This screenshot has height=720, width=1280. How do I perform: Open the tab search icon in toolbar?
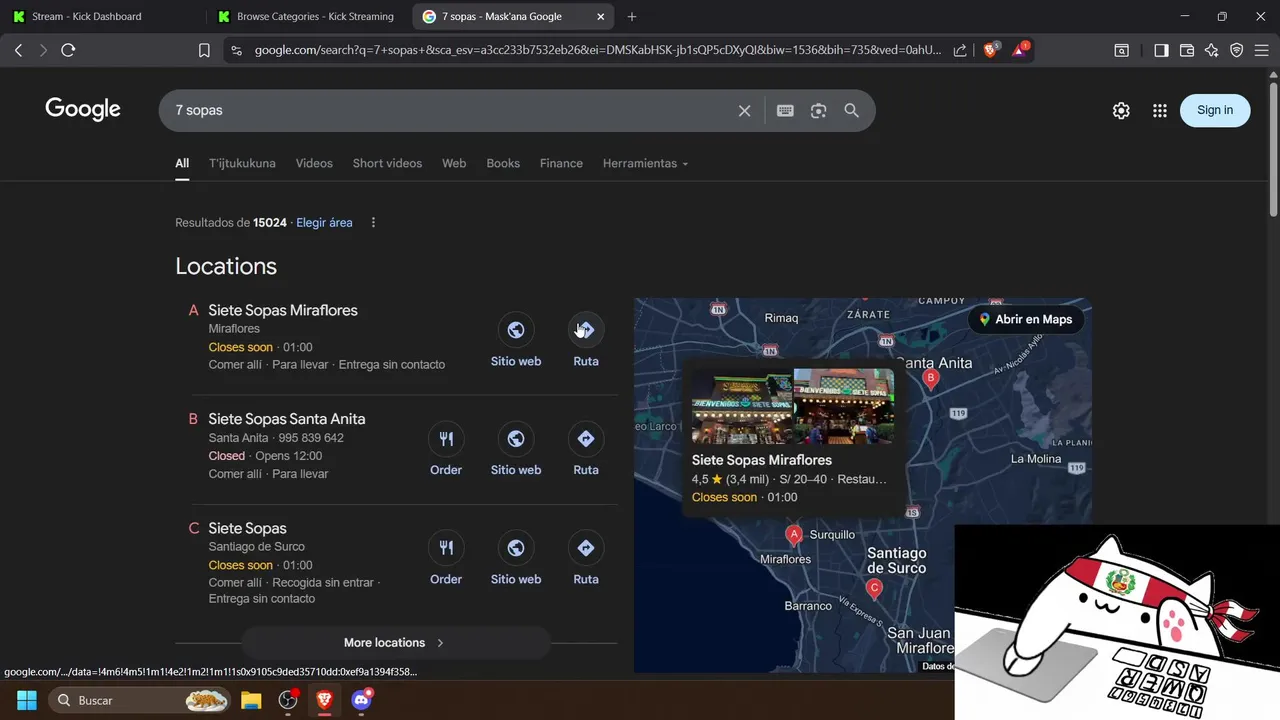(x=1122, y=50)
